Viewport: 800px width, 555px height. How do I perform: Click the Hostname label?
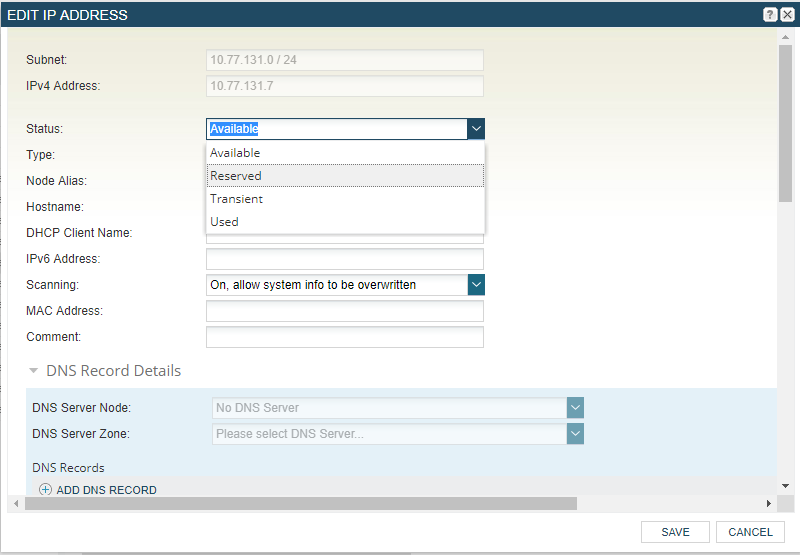click(55, 207)
